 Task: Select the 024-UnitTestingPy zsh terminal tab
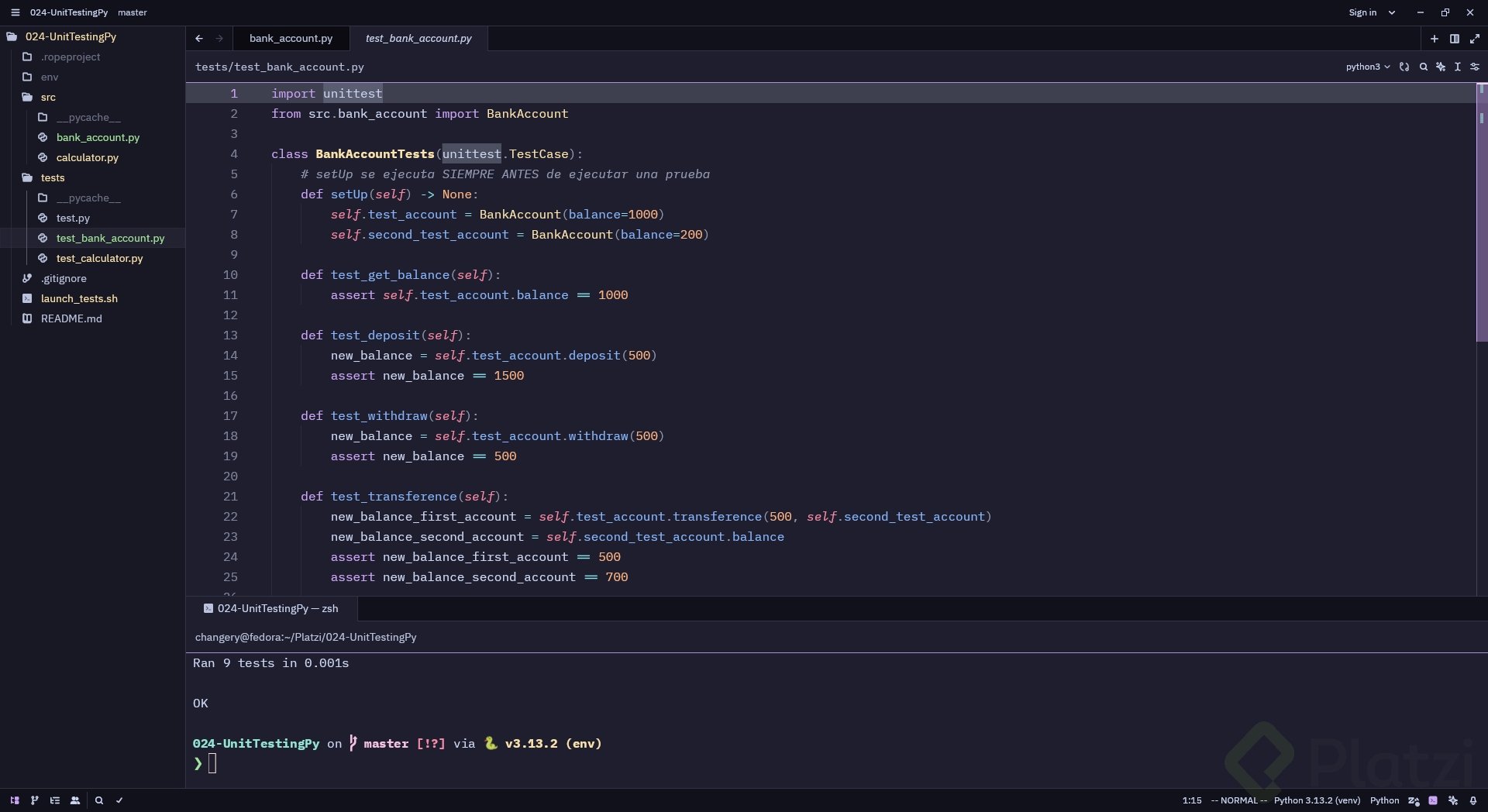tap(271, 608)
